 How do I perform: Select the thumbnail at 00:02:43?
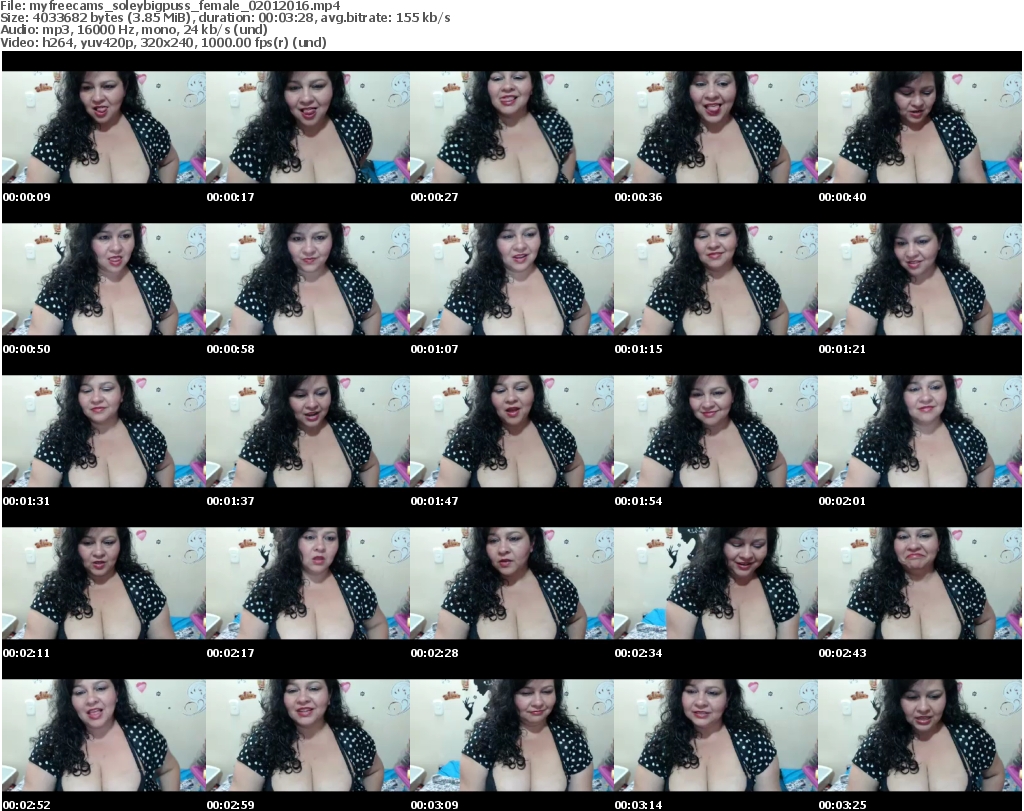[920, 584]
